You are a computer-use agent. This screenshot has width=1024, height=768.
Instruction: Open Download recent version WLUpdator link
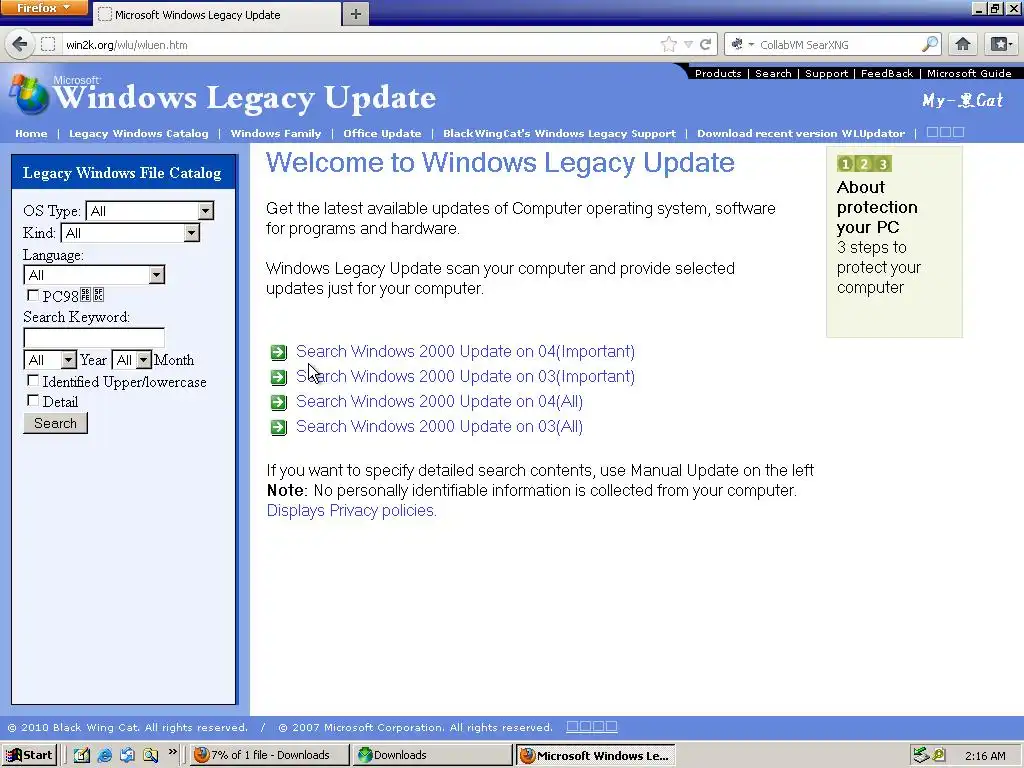click(x=801, y=133)
